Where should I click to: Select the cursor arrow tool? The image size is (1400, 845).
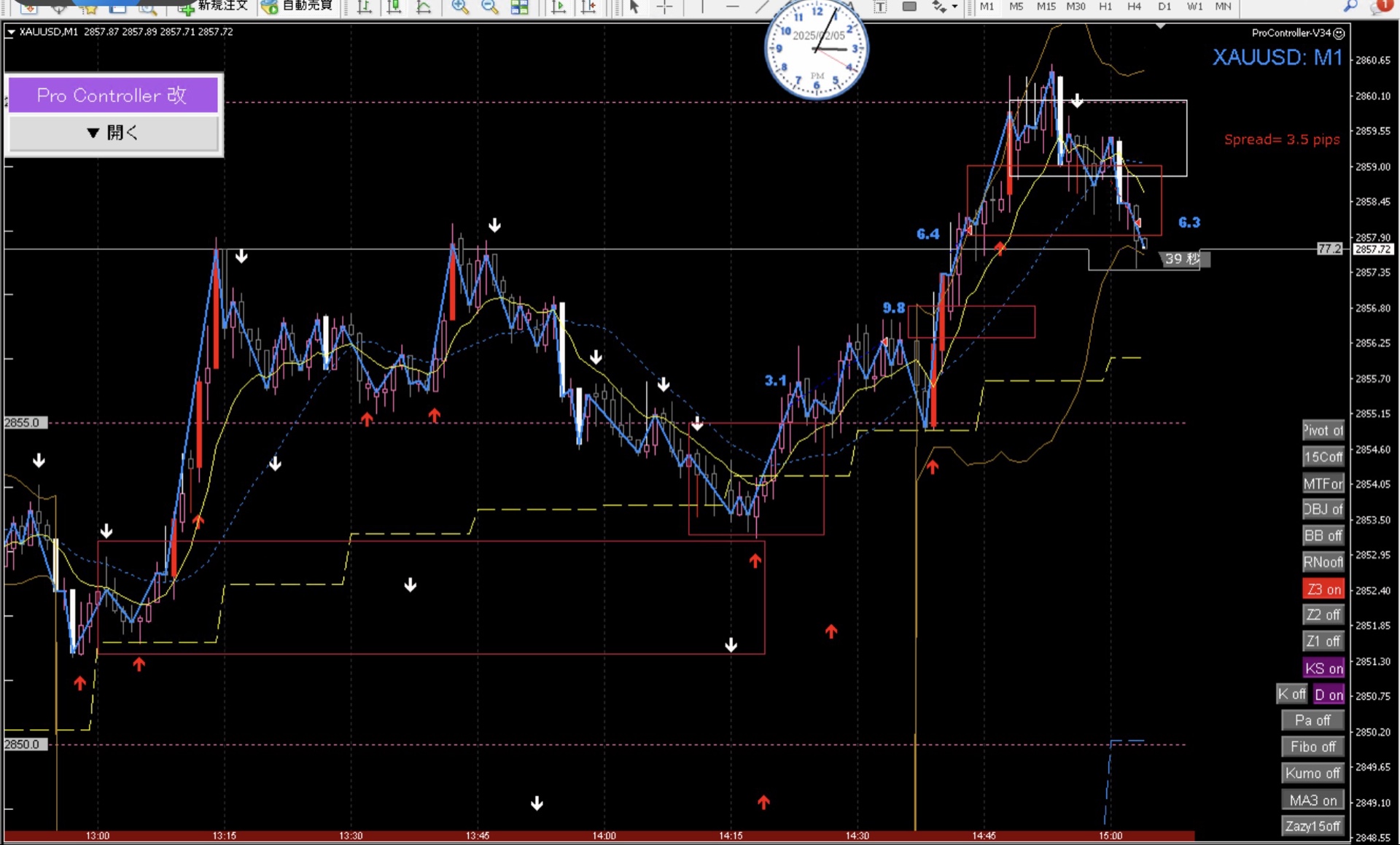pos(634,7)
